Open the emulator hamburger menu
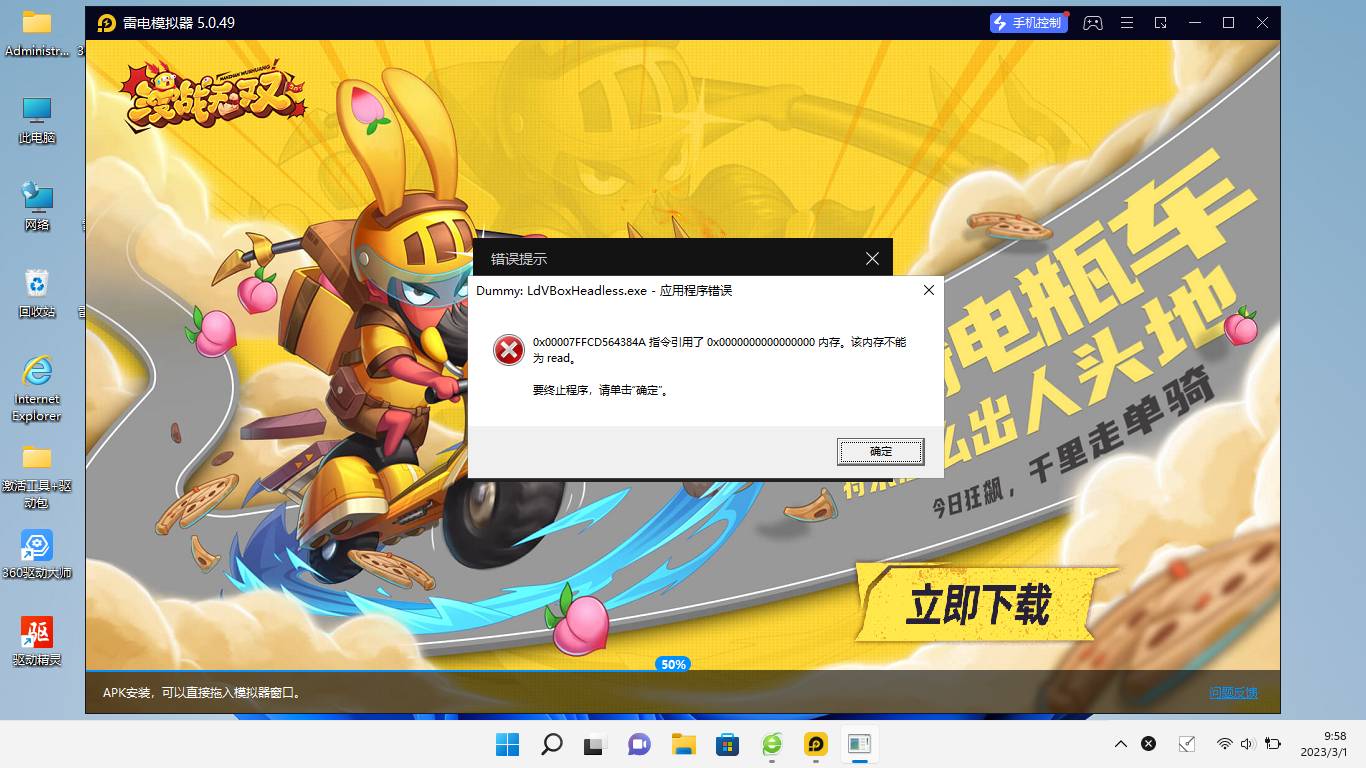The height and width of the screenshot is (768, 1366). pyautogui.click(x=1127, y=23)
